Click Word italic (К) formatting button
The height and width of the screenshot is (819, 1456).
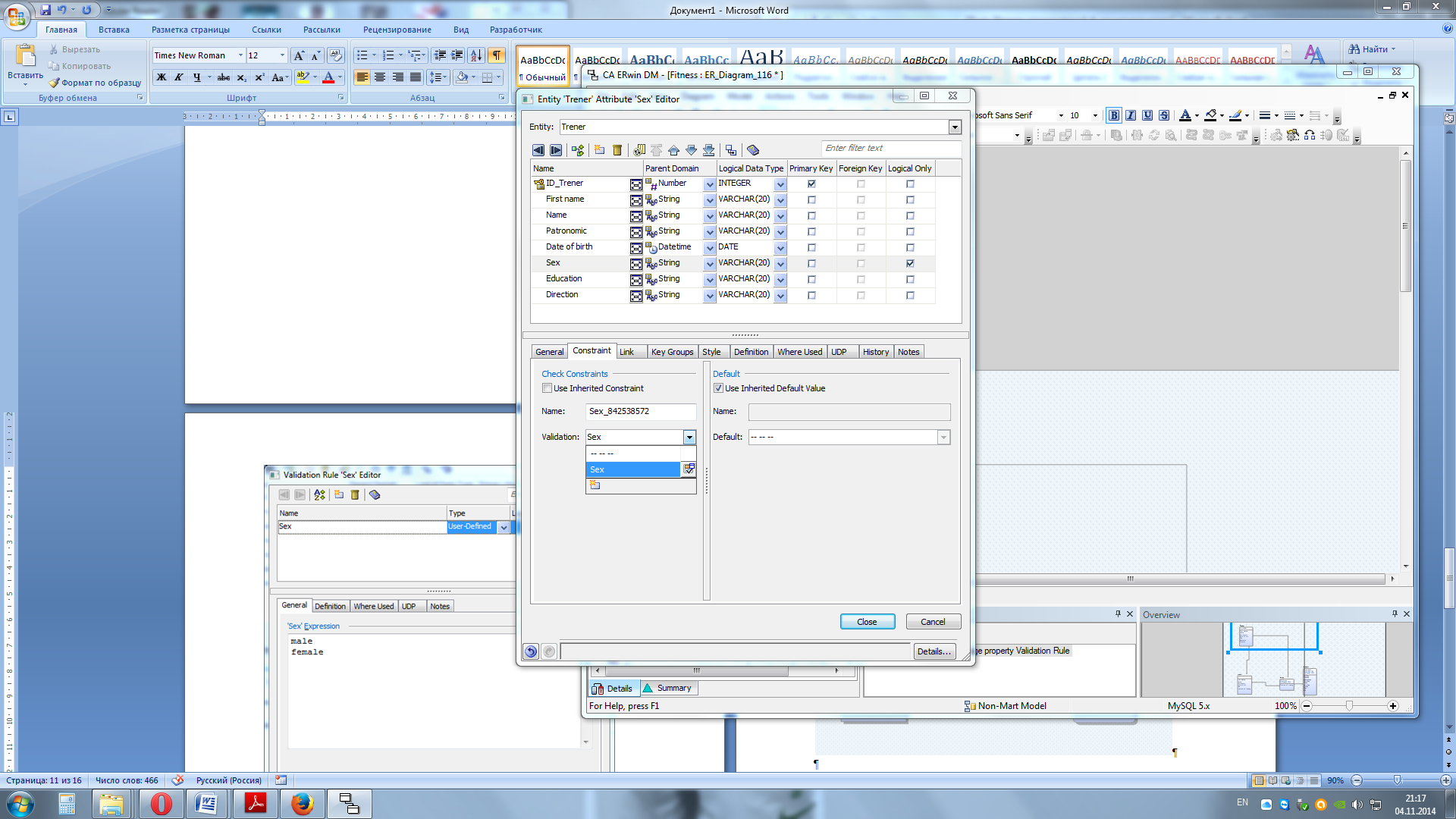click(x=179, y=77)
